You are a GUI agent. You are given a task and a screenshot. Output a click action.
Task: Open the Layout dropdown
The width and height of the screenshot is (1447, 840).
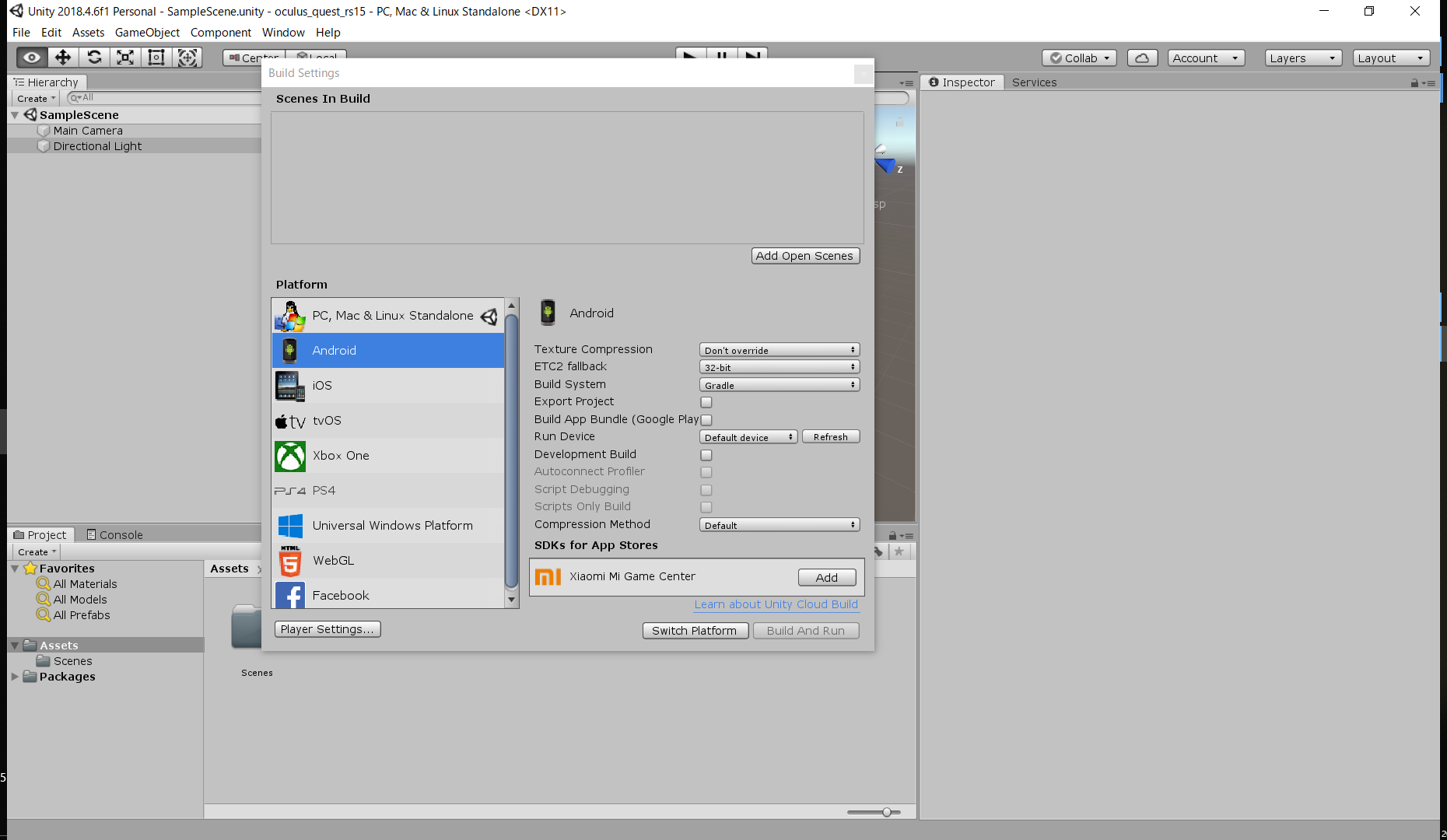pos(1391,58)
